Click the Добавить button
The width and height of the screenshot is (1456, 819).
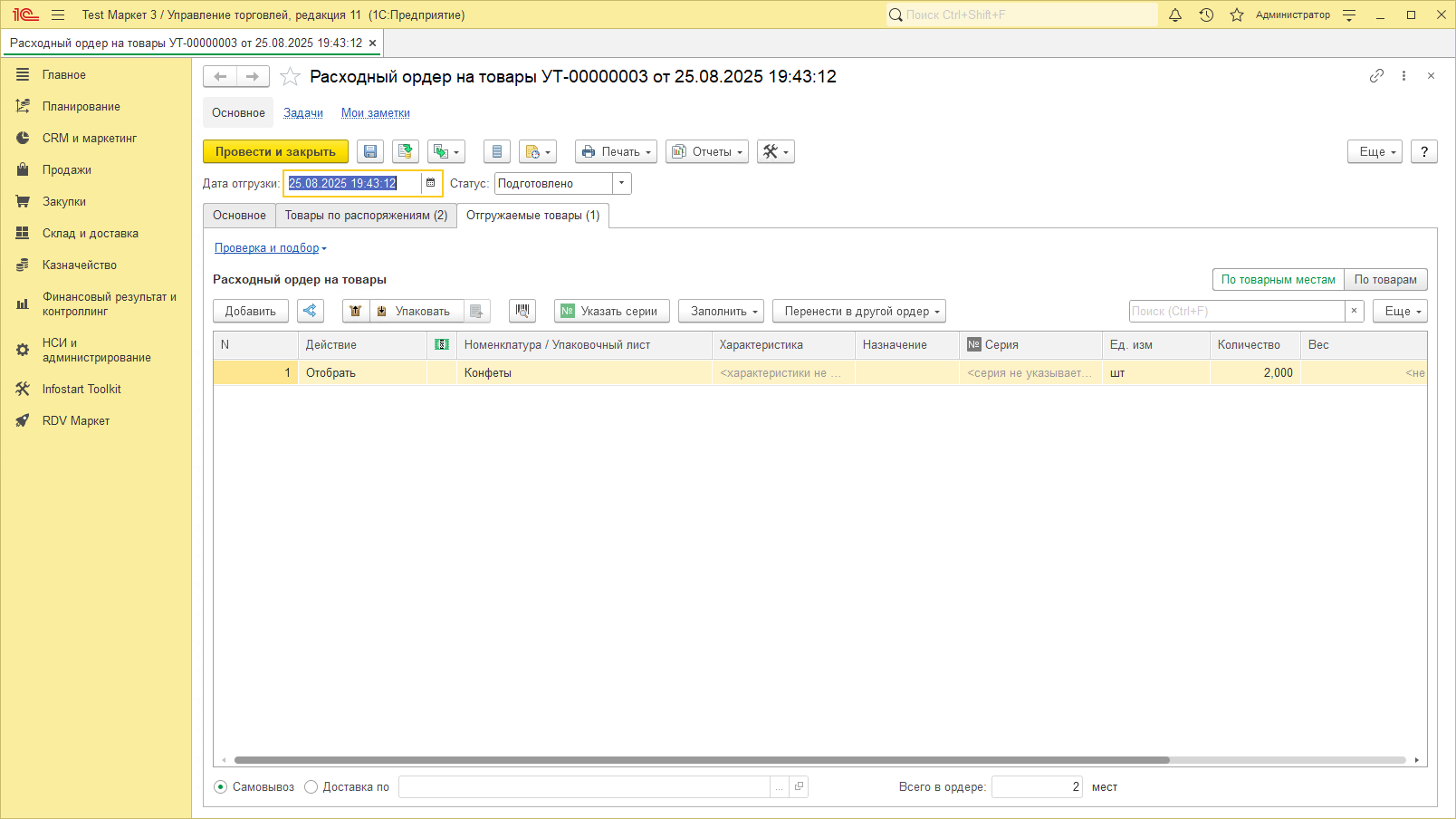tap(251, 311)
